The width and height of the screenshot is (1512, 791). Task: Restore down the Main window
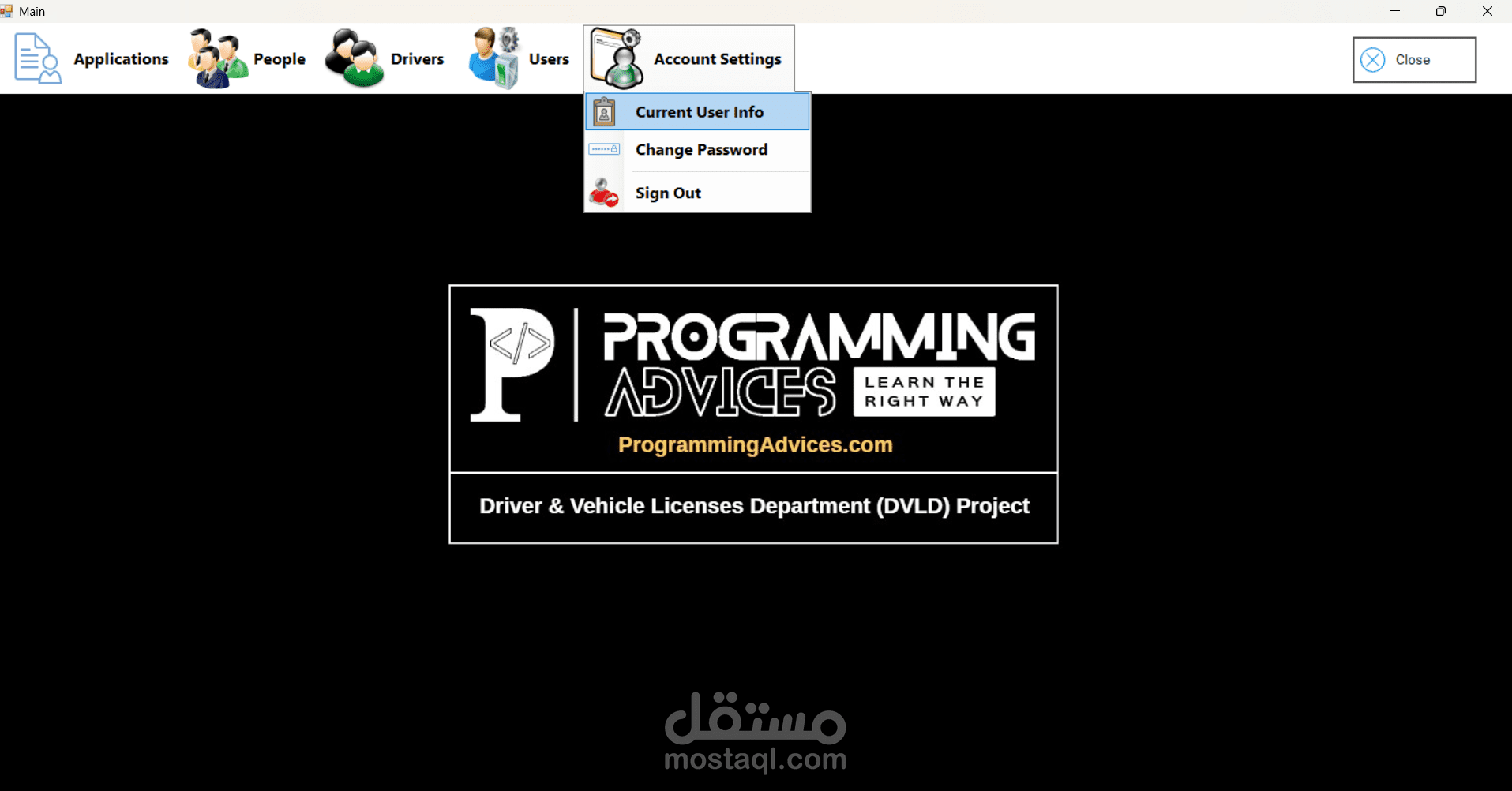point(1441,11)
